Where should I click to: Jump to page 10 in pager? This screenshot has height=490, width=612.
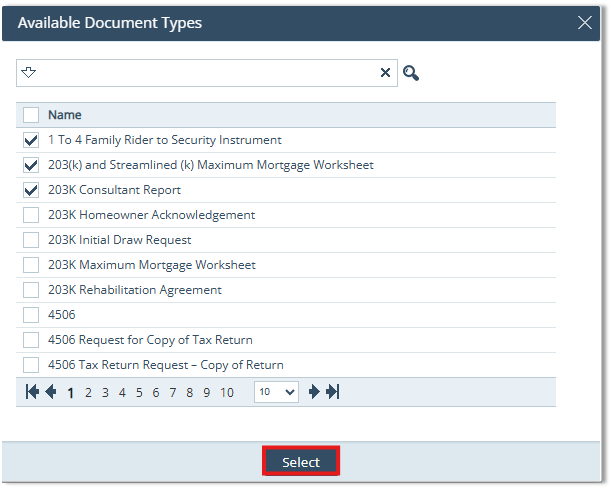pos(227,393)
